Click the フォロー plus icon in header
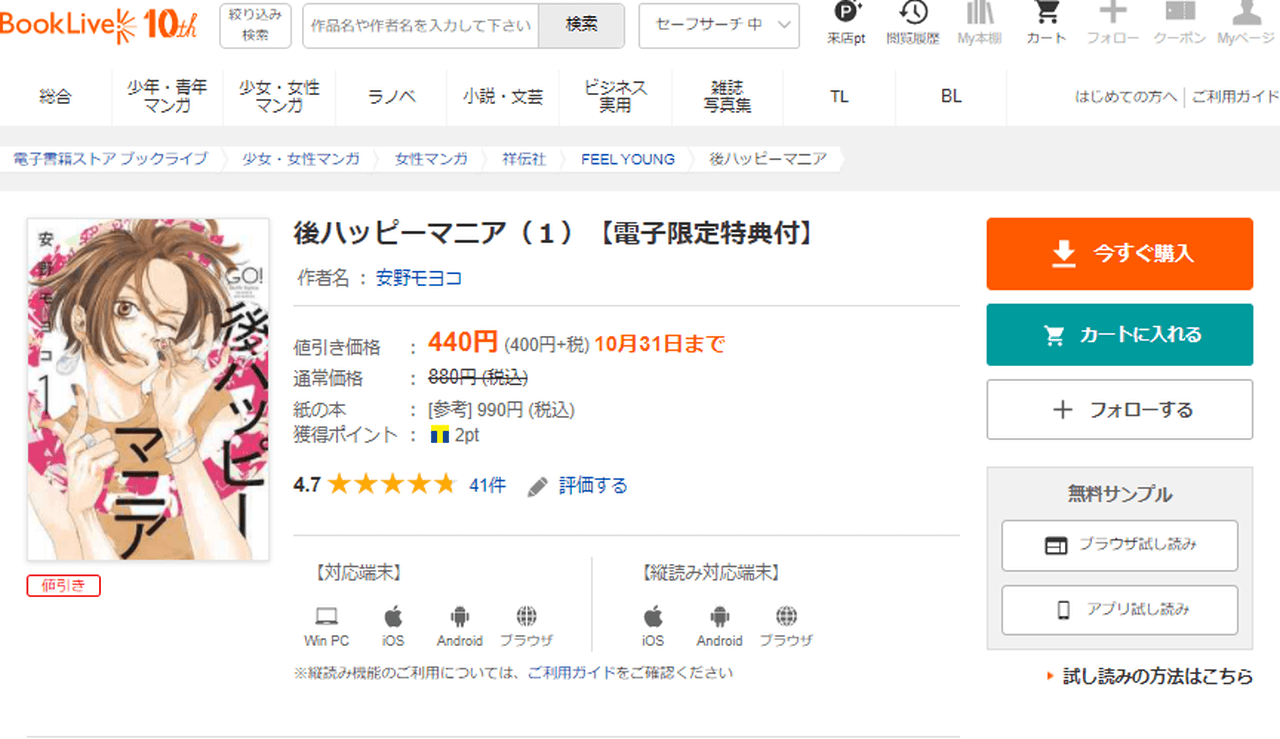 [1112, 14]
